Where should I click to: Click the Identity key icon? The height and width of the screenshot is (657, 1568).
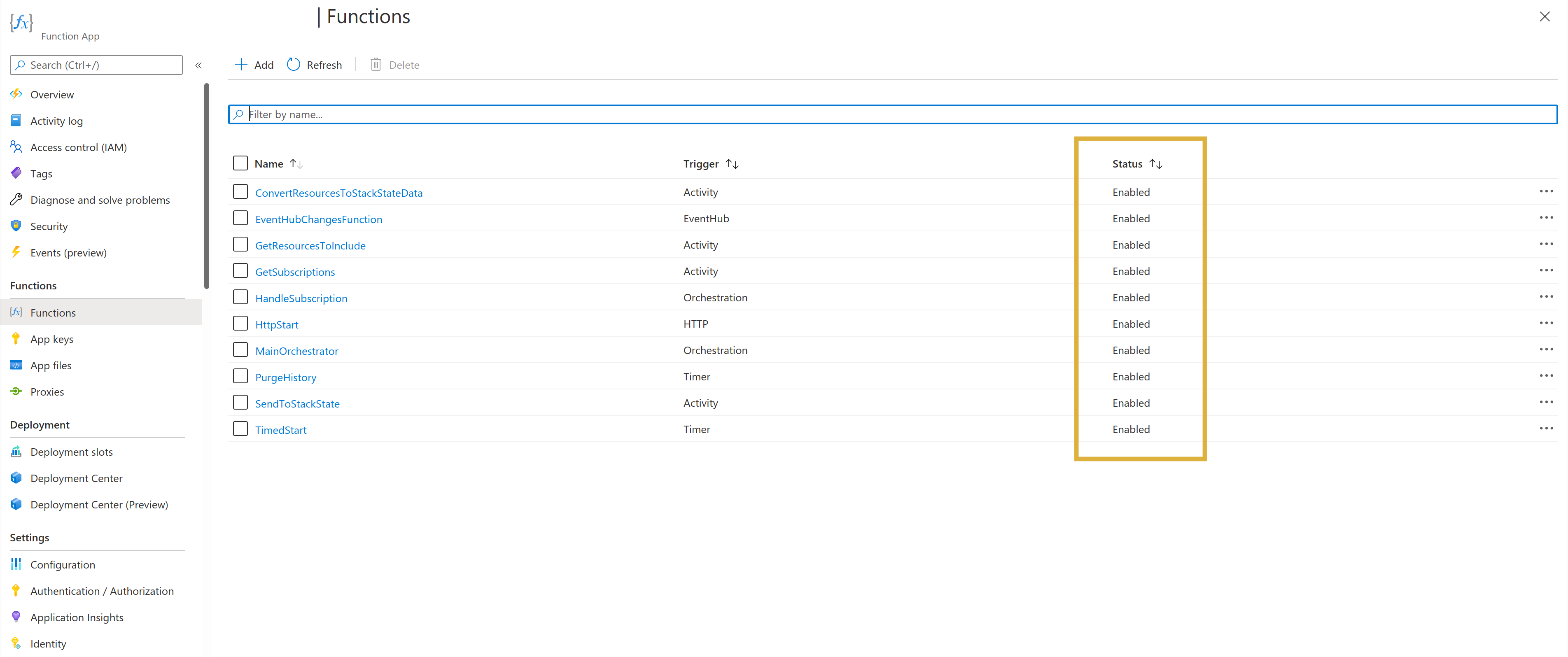pyautogui.click(x=16, y=643)
